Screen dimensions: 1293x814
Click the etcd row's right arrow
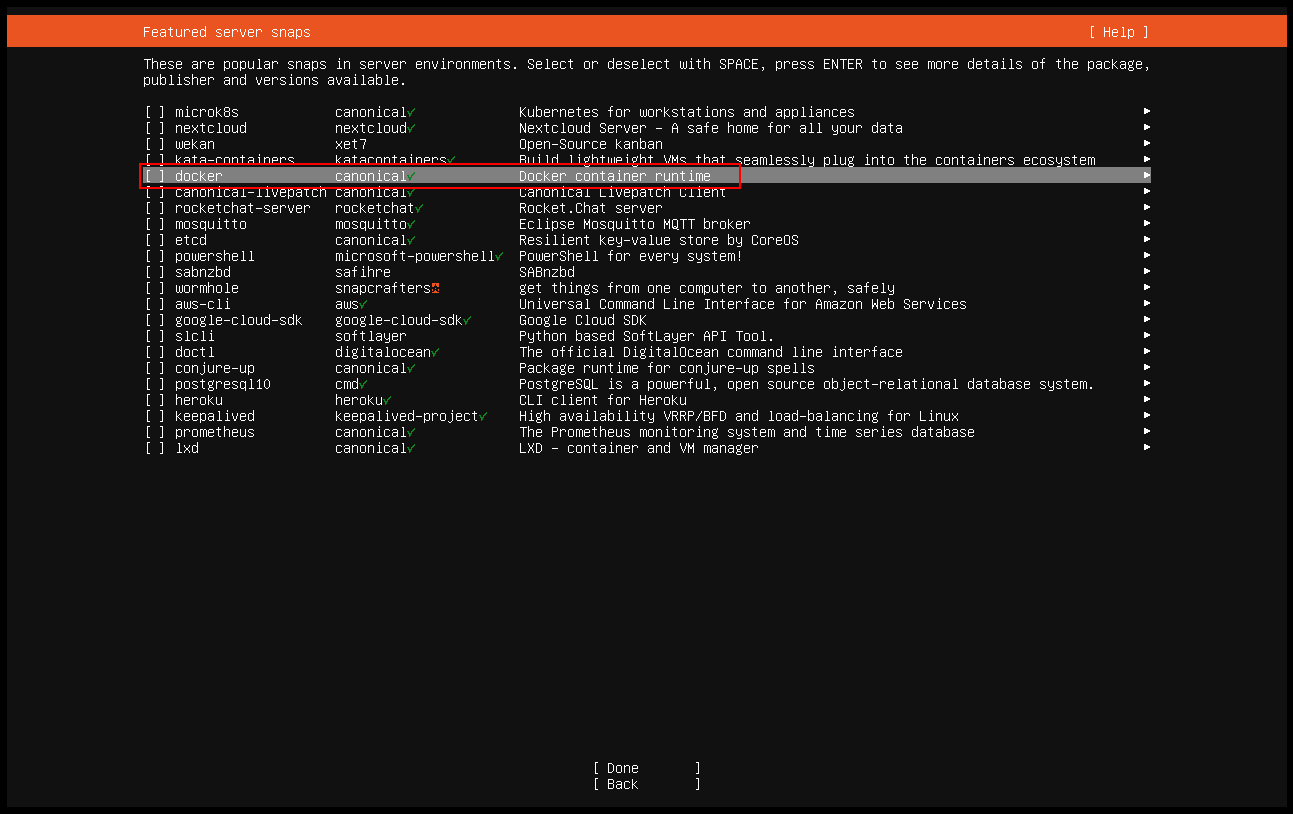(1147, 240)
